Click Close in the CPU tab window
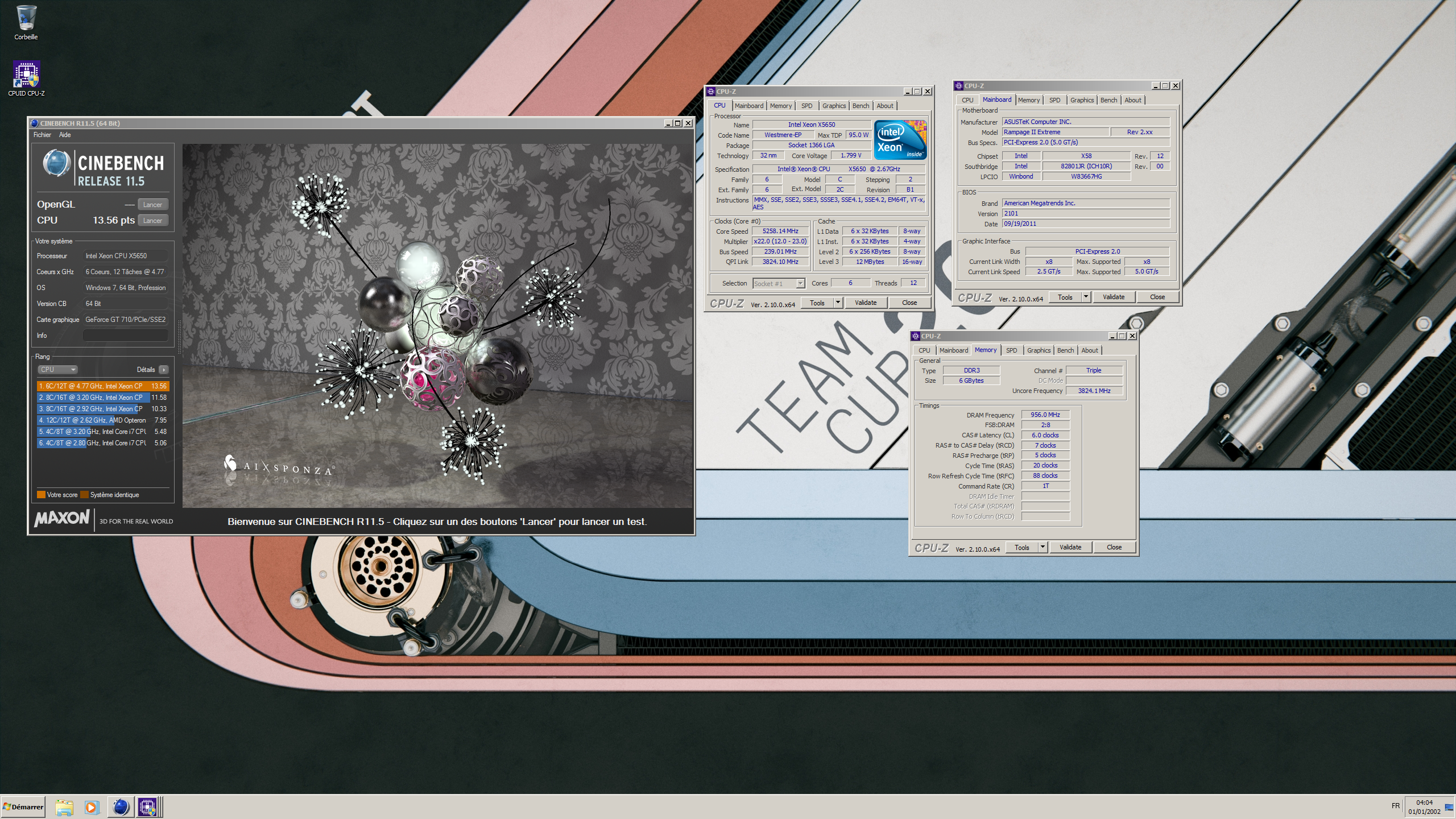 point(909,303)
